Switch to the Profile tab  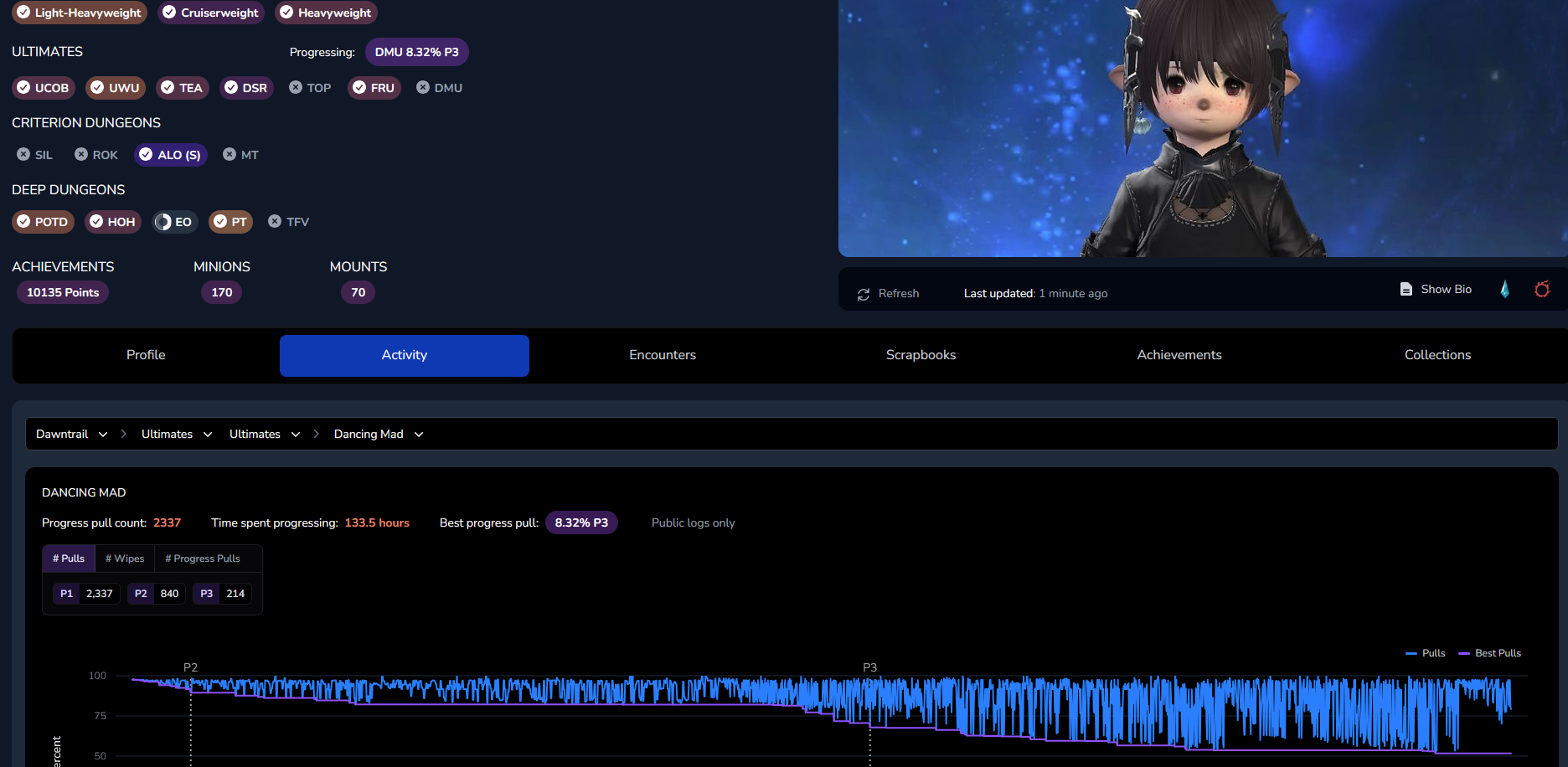click(146, 355)
